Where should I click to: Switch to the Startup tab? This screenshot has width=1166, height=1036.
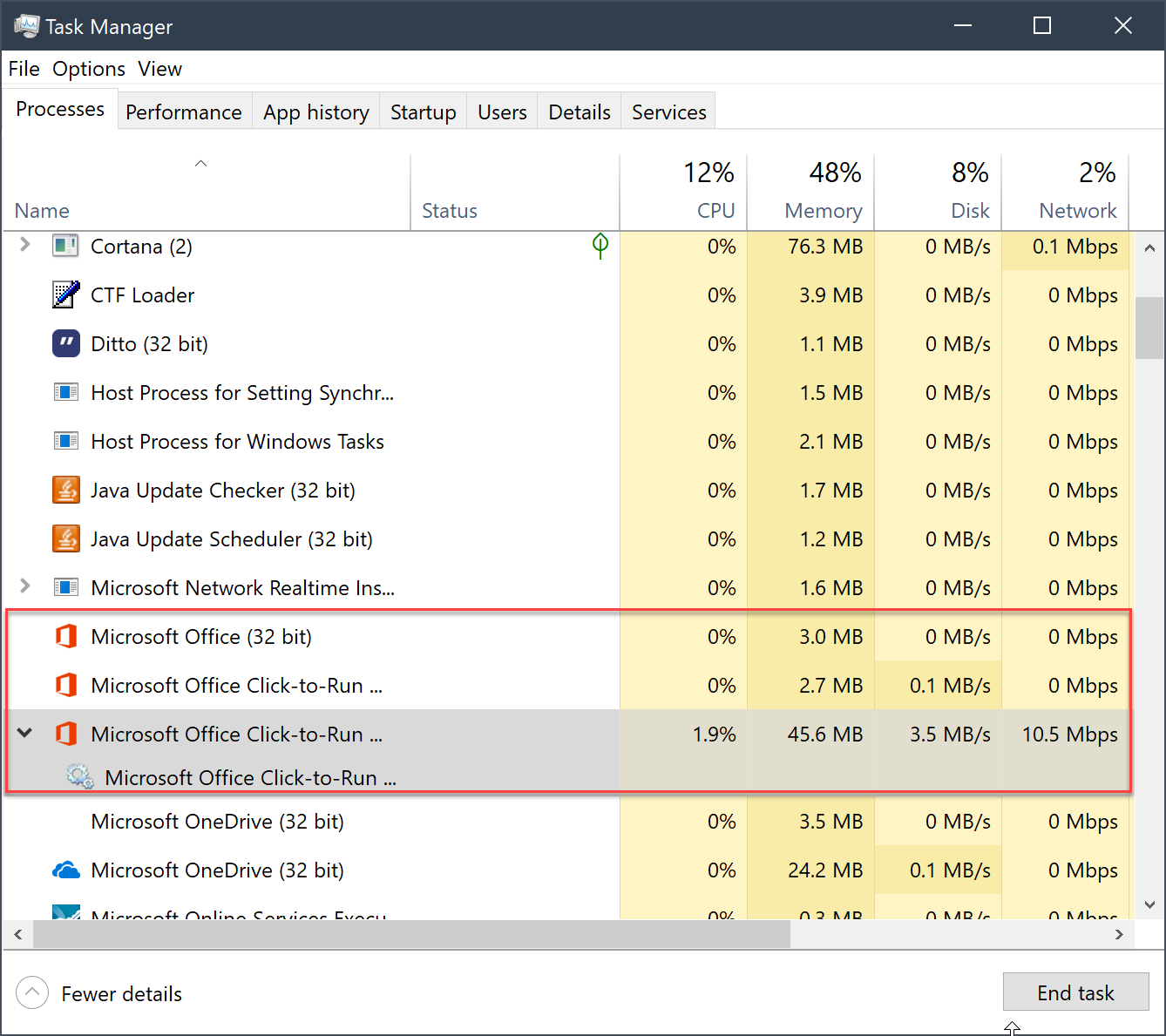(424, 112)
